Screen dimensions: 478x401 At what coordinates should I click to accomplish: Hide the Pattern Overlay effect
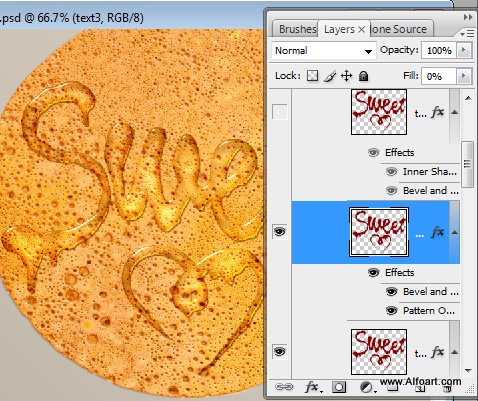[x=391, y=311]
